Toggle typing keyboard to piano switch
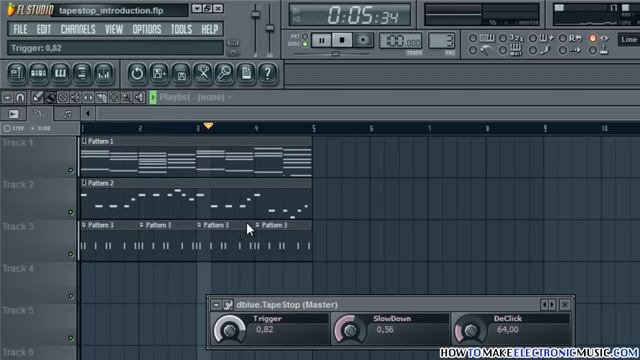640x360 pixels. (473, 38)
